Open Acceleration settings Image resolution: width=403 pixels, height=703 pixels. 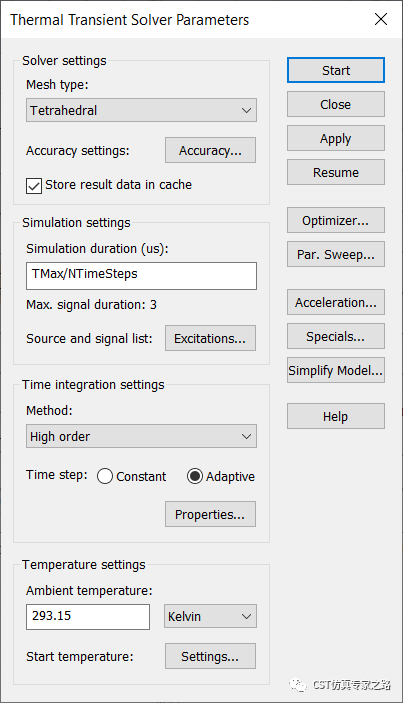click(336, 302)
